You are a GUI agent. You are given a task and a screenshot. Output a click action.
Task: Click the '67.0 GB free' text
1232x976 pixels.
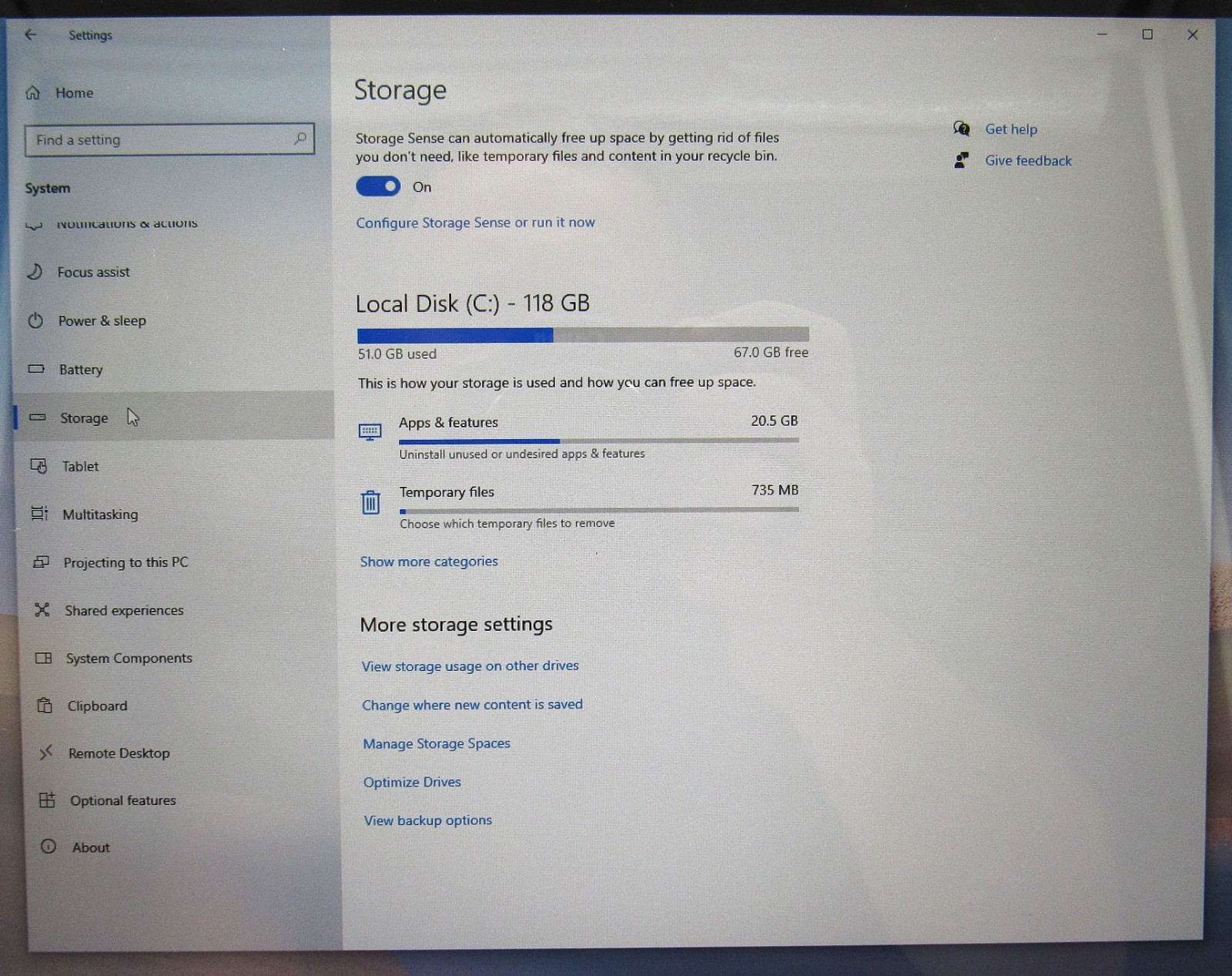[x=771, y=352]
